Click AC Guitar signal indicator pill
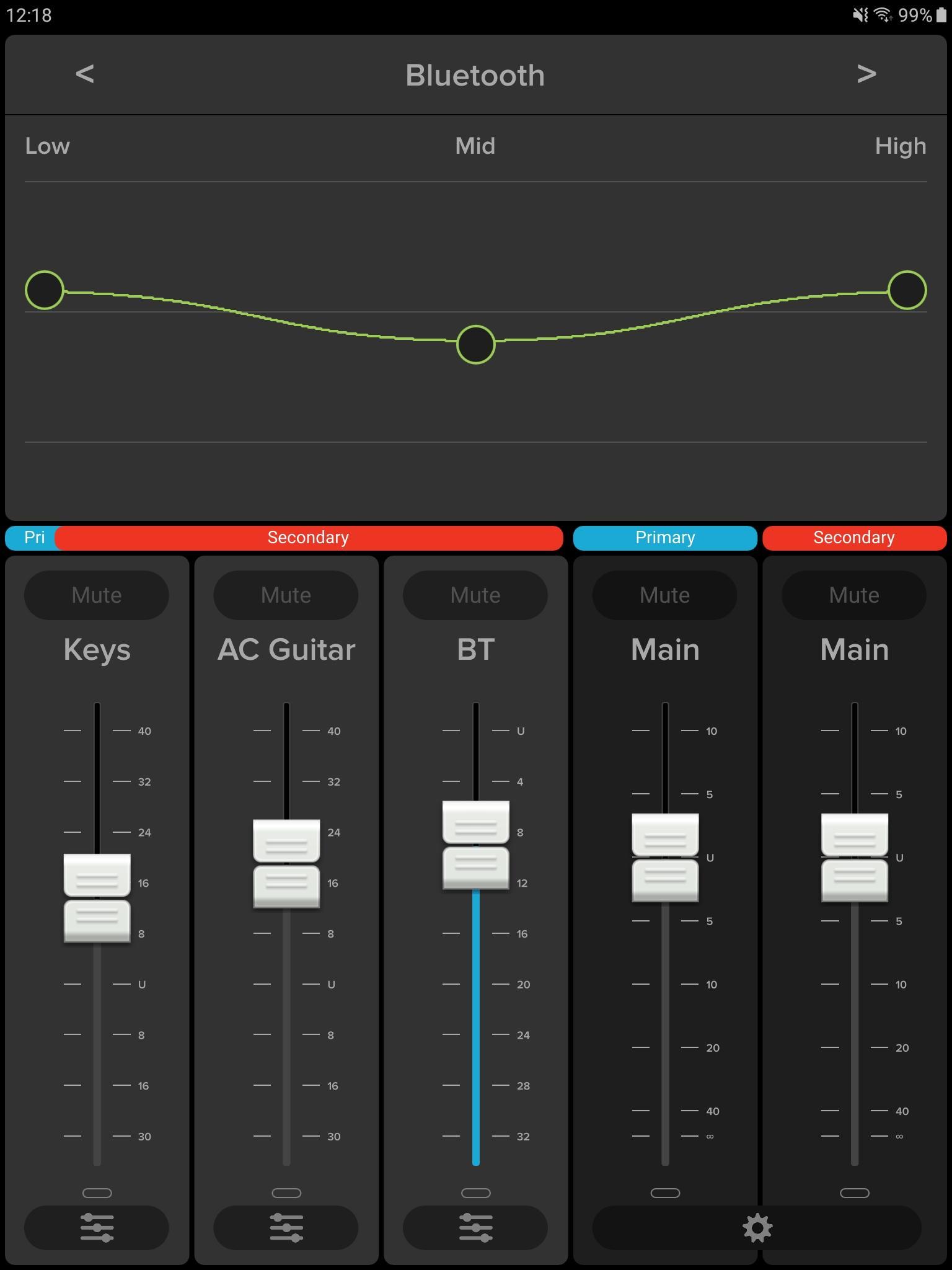 (286, 1192)
